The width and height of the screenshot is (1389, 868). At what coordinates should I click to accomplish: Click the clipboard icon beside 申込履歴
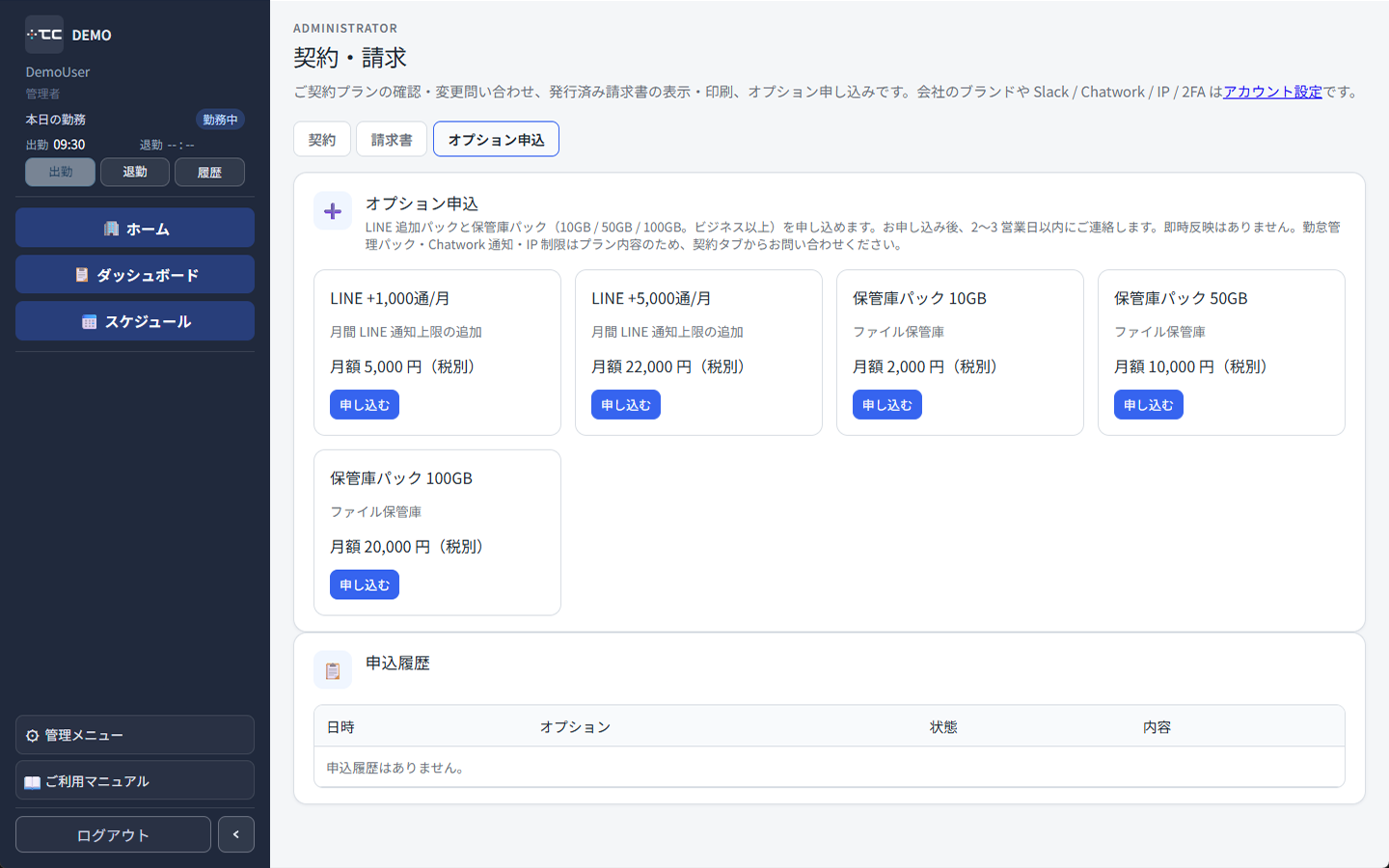(x=333, y=670)
